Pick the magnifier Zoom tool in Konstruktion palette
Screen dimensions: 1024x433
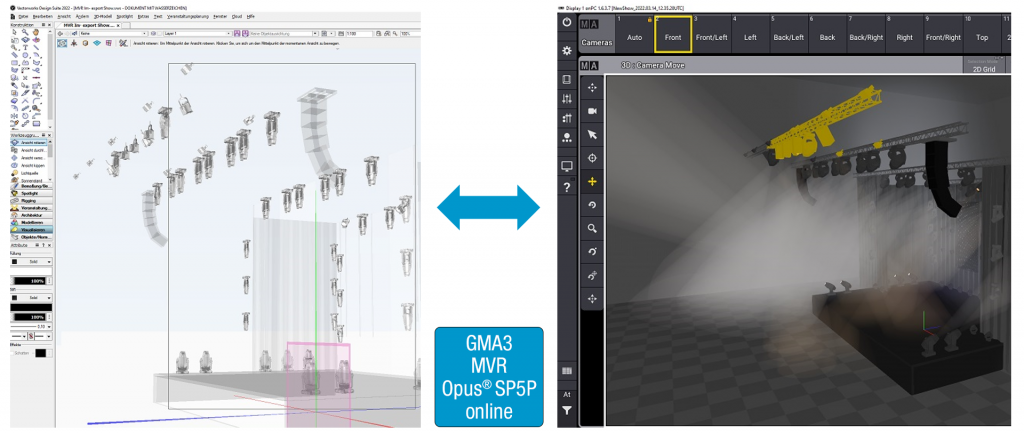click(25, 32)
